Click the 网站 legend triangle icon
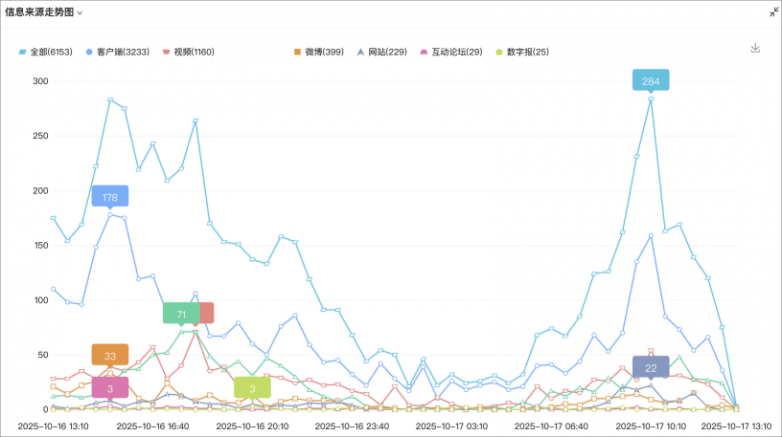This screenshot has width=782, height=437. 360,51
